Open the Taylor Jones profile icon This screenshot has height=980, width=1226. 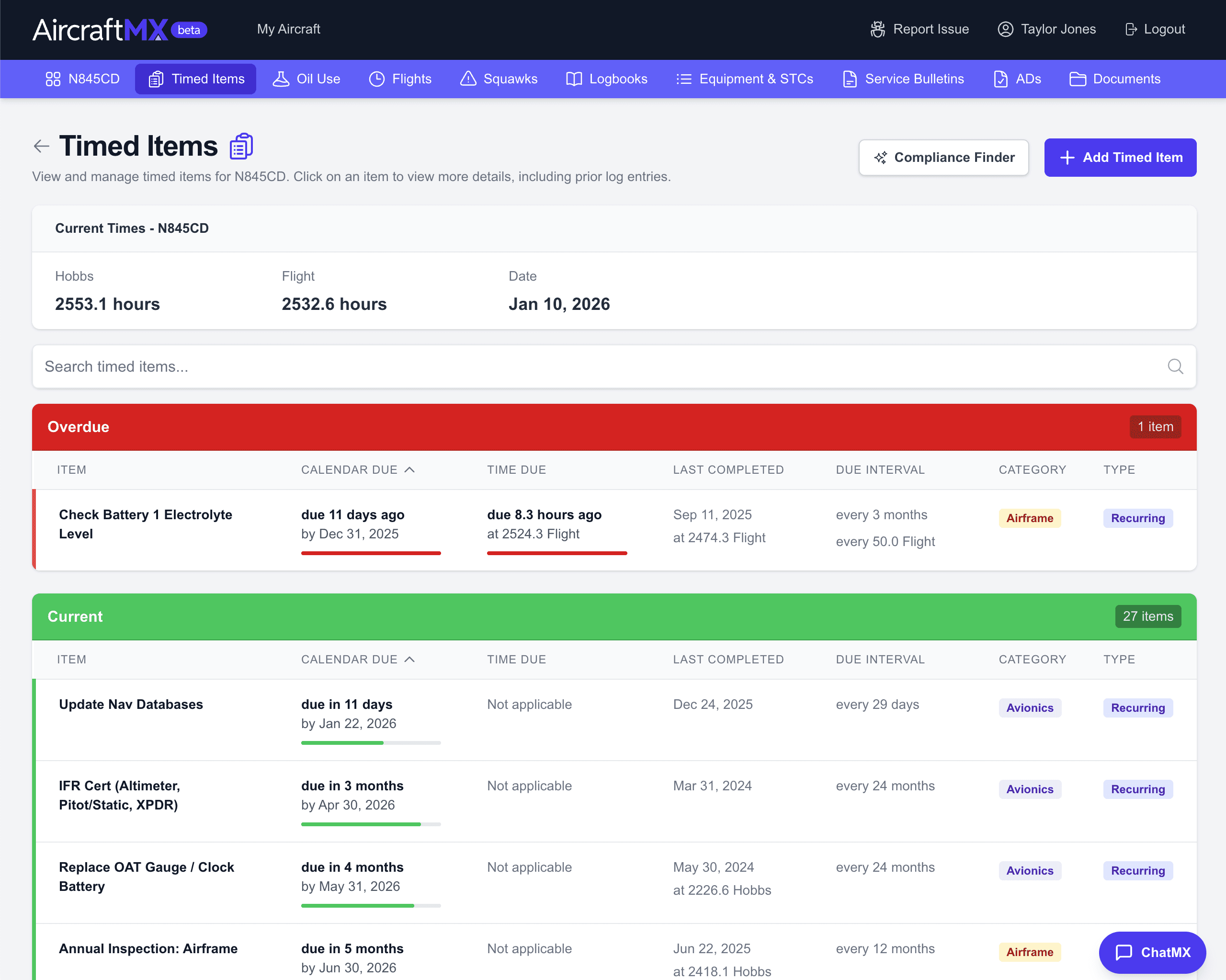[x=1005, y=29]
